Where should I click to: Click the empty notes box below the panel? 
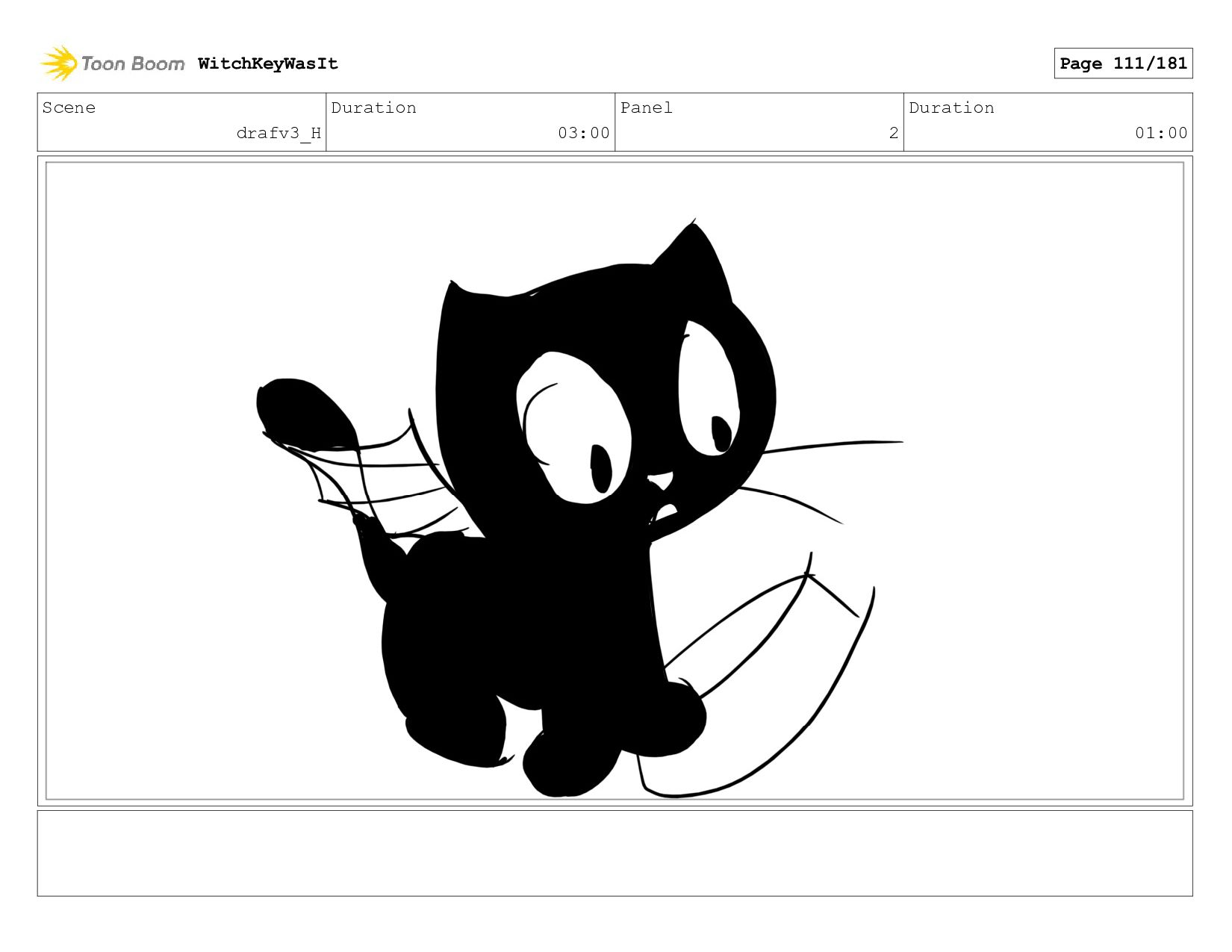(x=615, y=853)
